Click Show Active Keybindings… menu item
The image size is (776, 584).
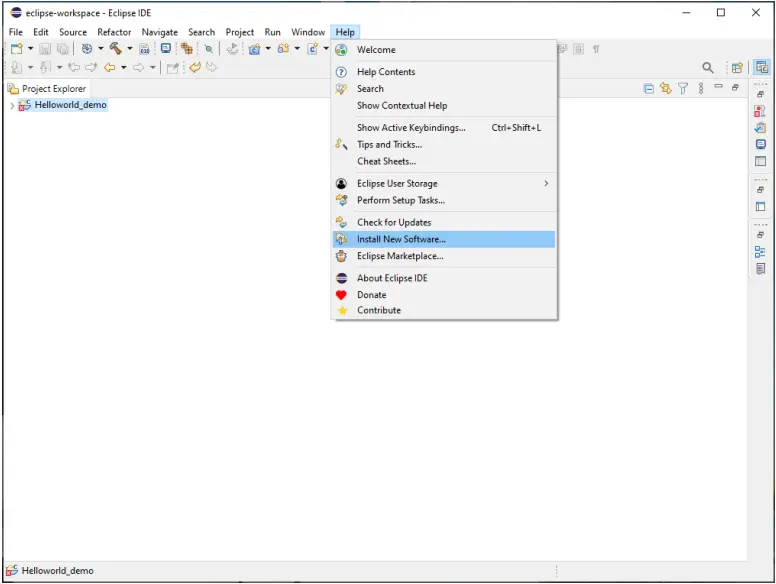444,128
